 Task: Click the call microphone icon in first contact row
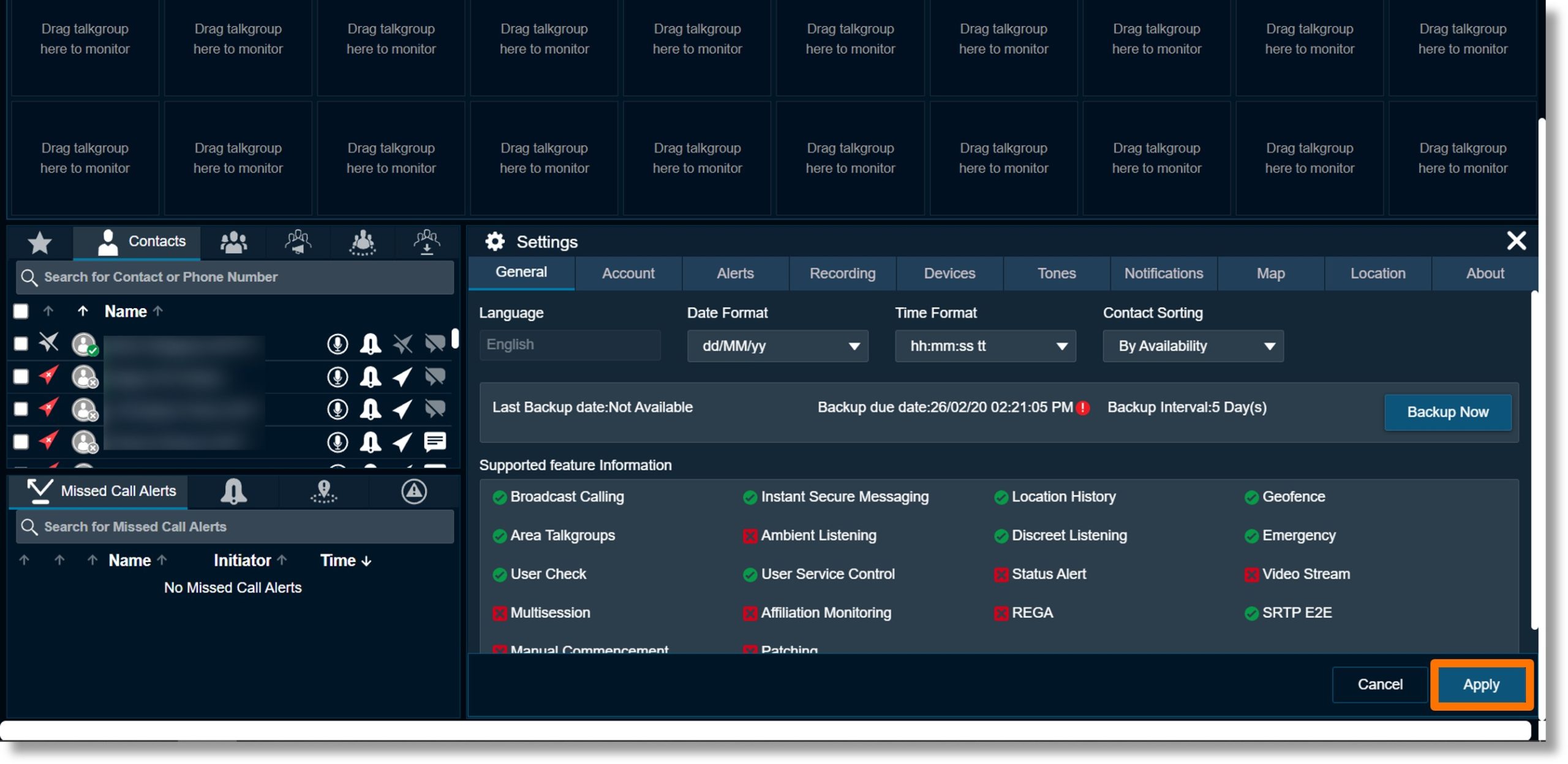pos(337,344)
